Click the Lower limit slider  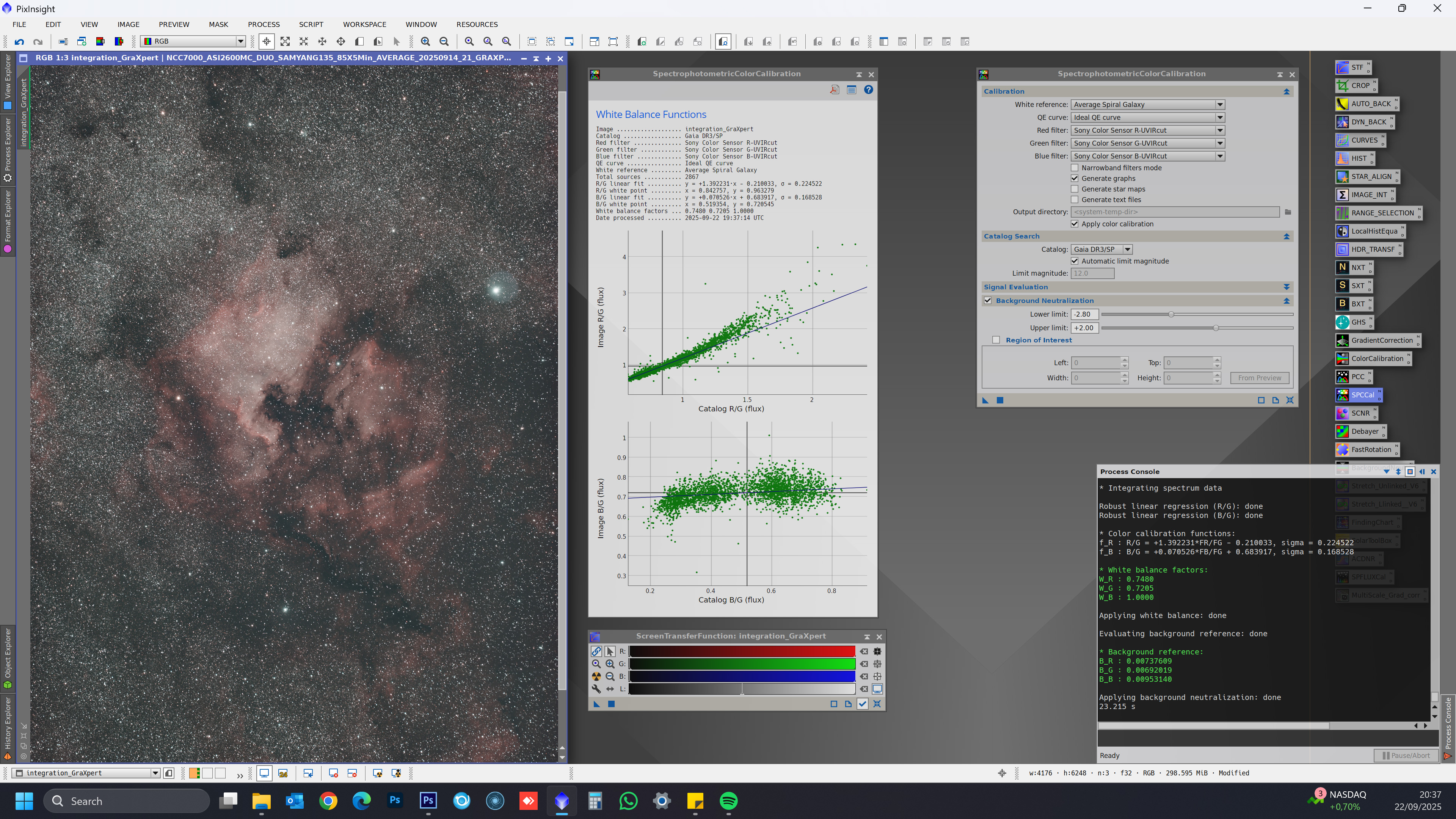1171,314
